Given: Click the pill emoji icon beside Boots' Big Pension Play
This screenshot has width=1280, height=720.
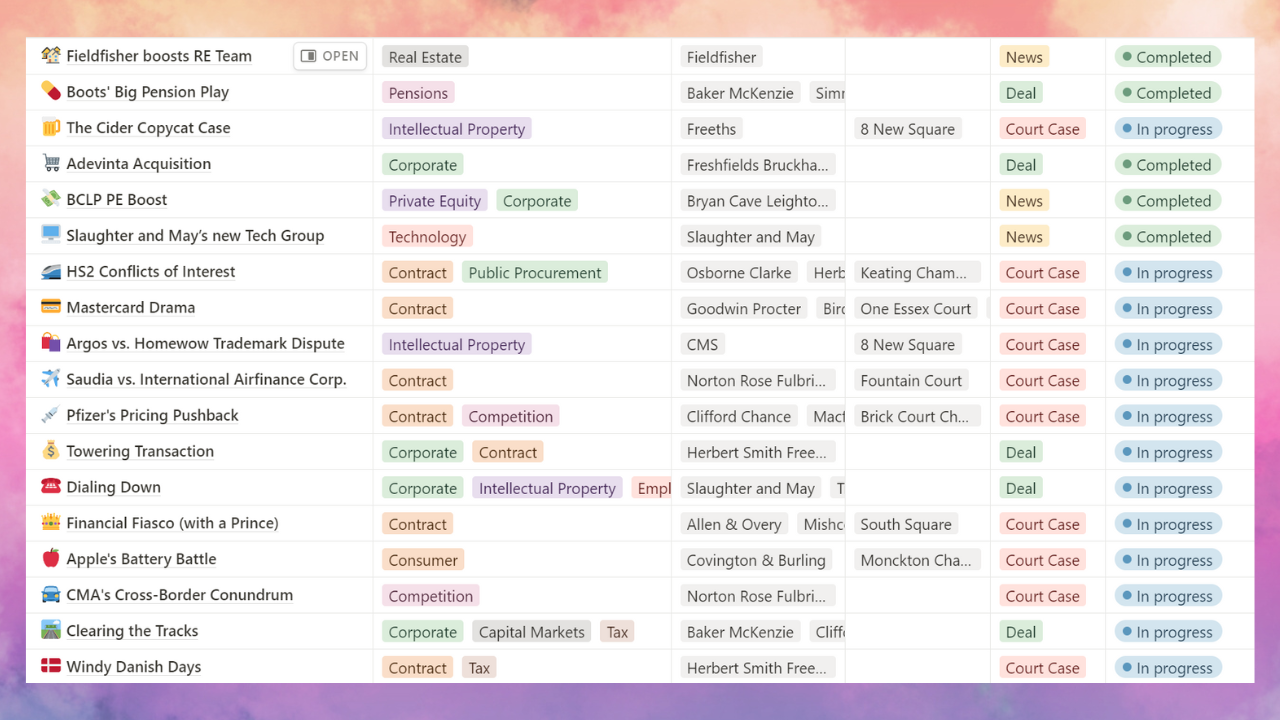Looking at the screenshot, I should 51,92.
